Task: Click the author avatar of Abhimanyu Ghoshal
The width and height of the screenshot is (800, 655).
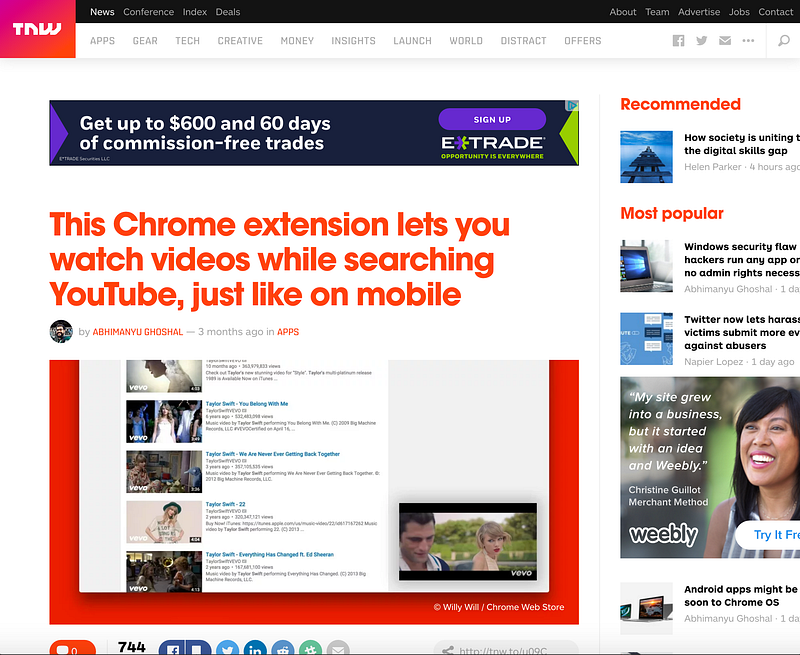Action: 61,332
